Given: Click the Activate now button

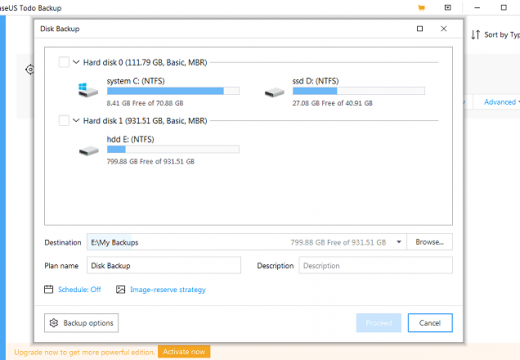Looking at the screenshot, I should [184, 352].
